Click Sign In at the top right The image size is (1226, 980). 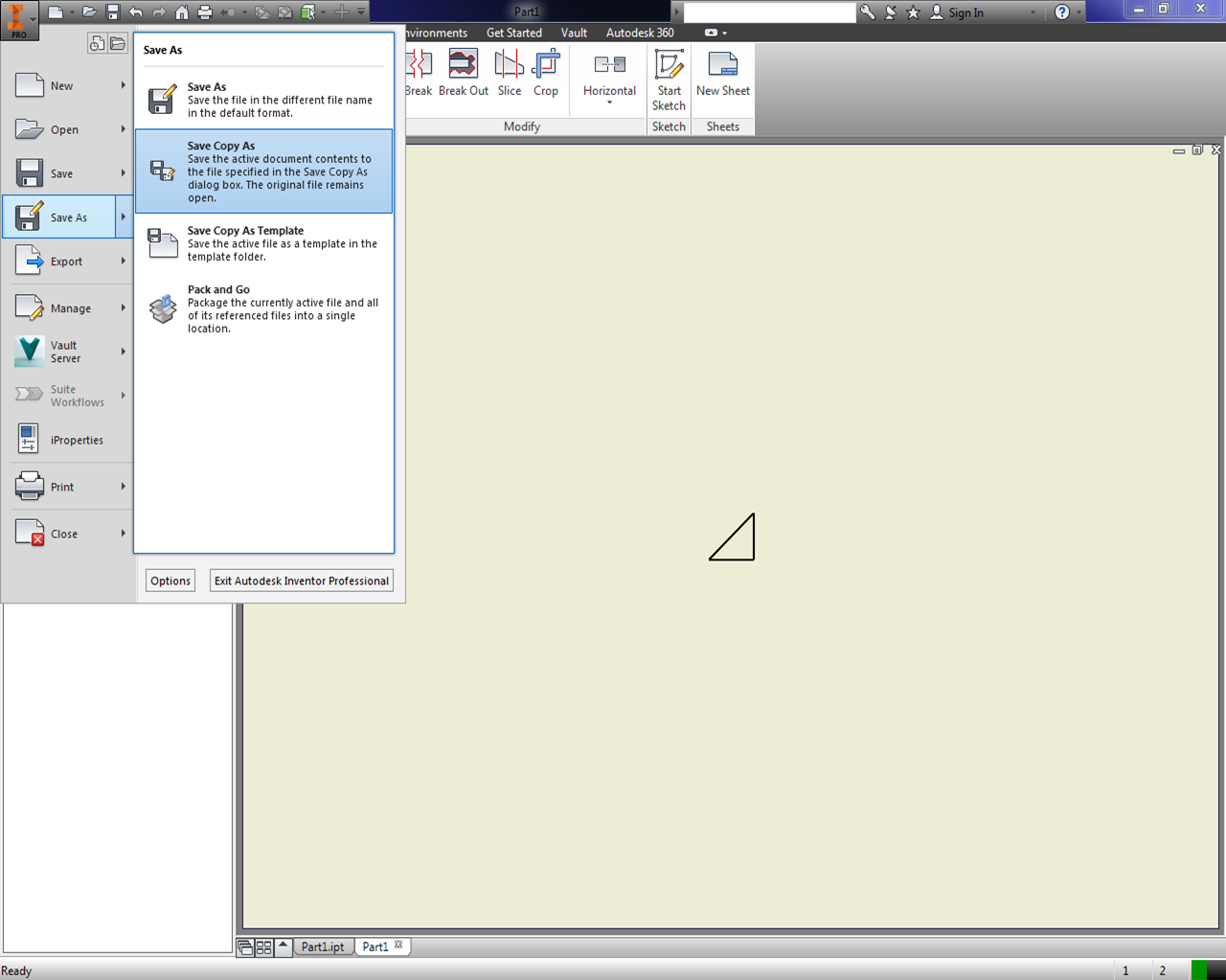(968, 11)
